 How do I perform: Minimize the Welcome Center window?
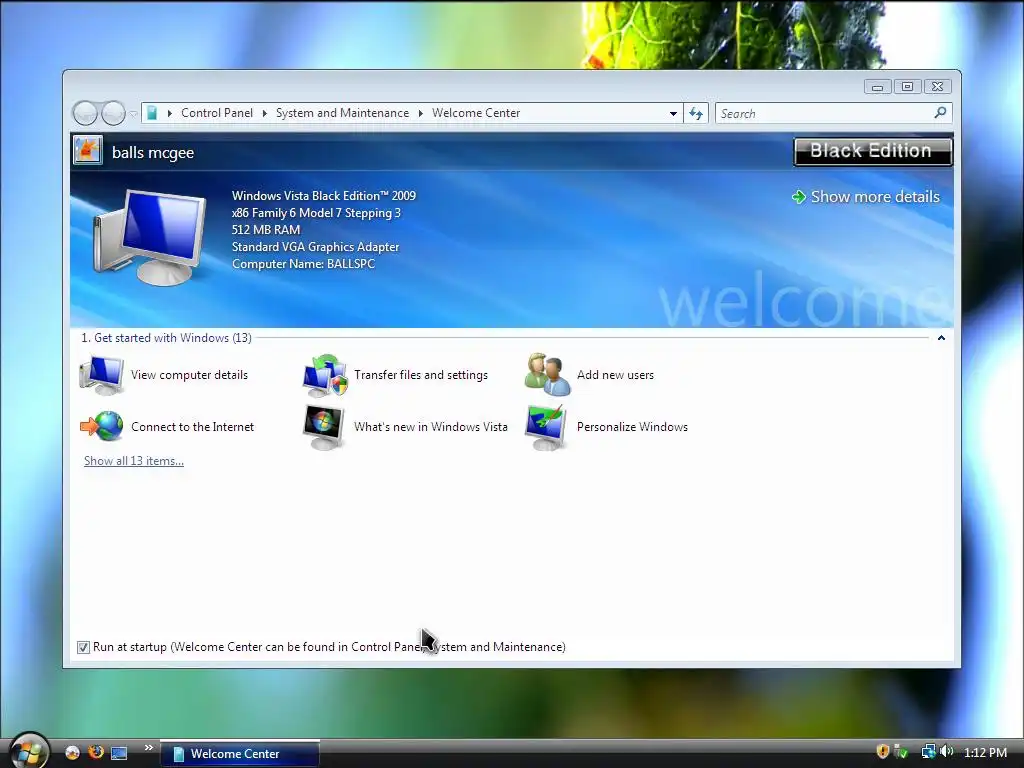click(x=878, y=86)
